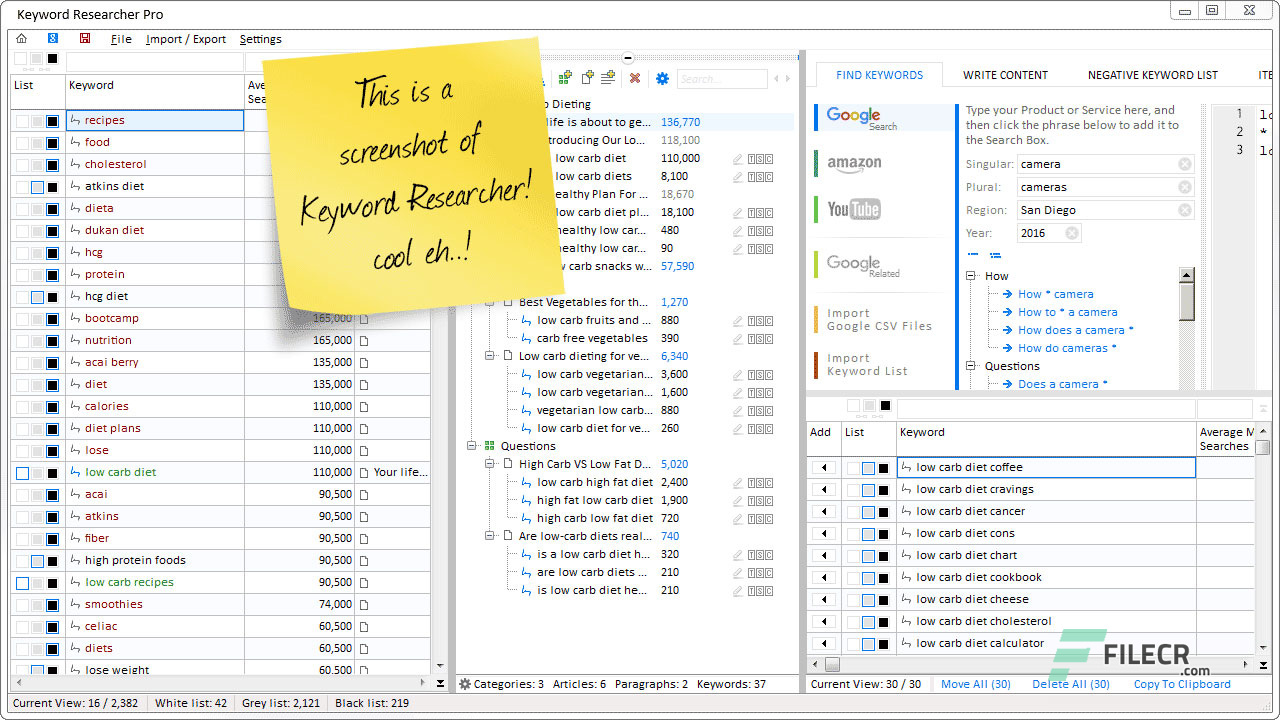Viewport: 1280px width, 720px height.
Task: Add a paragraph with the lines-plus icon
Action: (x=609, y=78)
